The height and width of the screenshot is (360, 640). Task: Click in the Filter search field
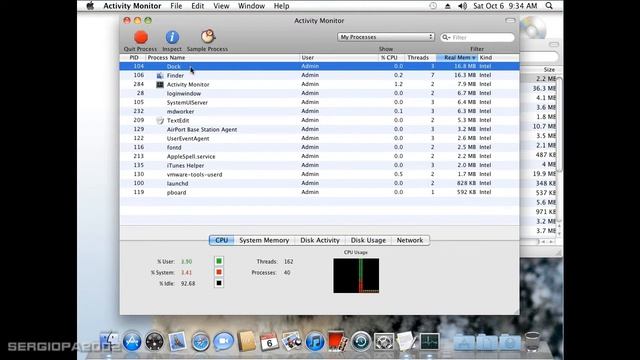[x=478, y=37]
